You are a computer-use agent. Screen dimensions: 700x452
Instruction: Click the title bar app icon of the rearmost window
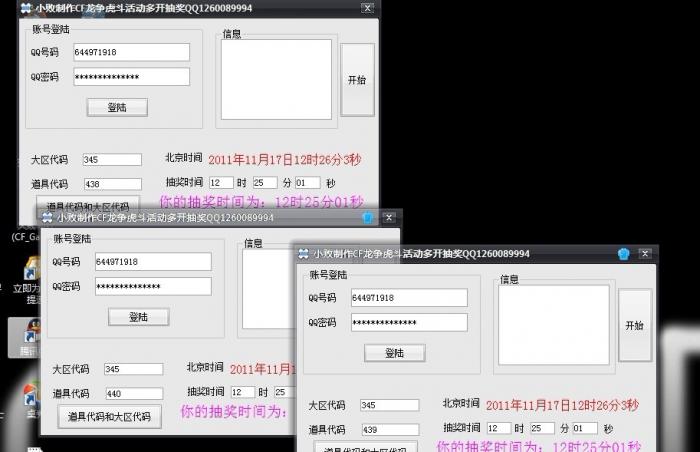point(26,8)
